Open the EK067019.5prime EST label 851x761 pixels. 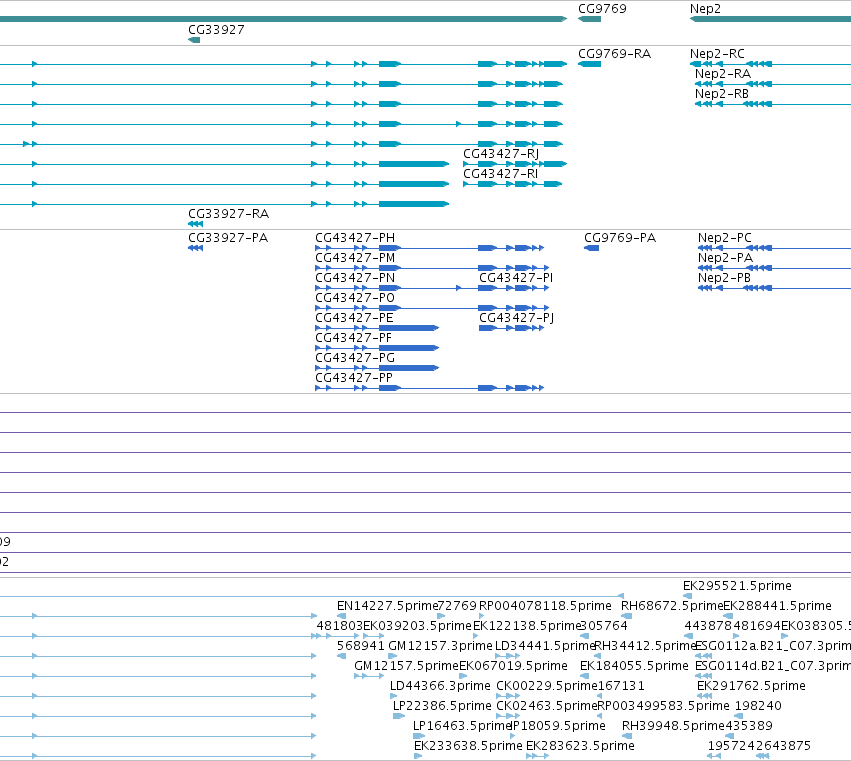(513, 666)
